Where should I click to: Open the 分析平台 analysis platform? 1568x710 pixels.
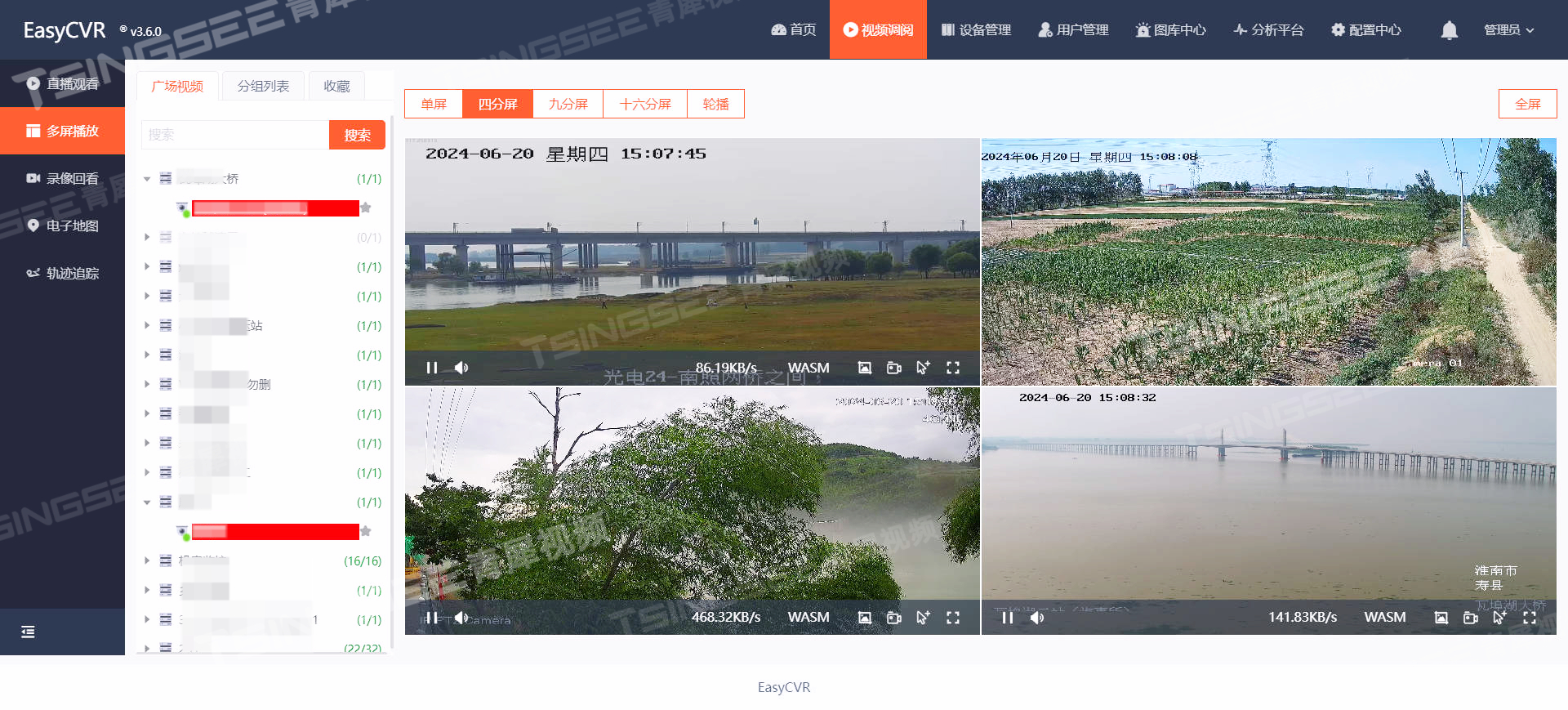(1268, 29)
